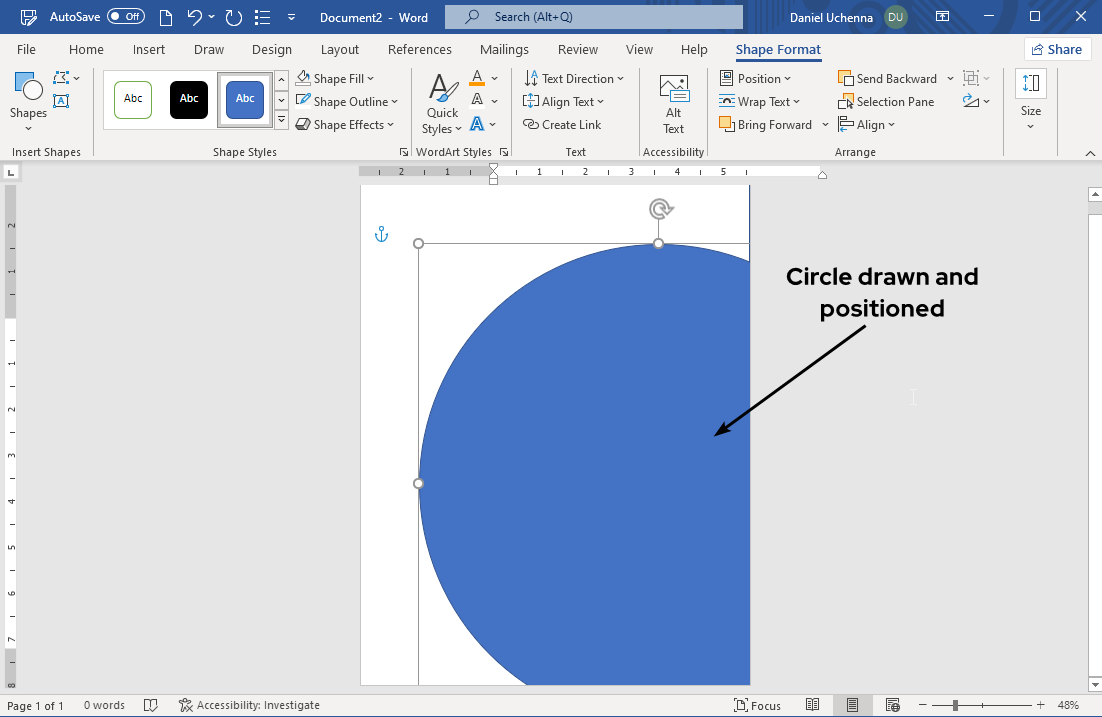Open the Insert ribbon tab
The width and height of the screenshot is (1102, 717).
coord(149,50)
